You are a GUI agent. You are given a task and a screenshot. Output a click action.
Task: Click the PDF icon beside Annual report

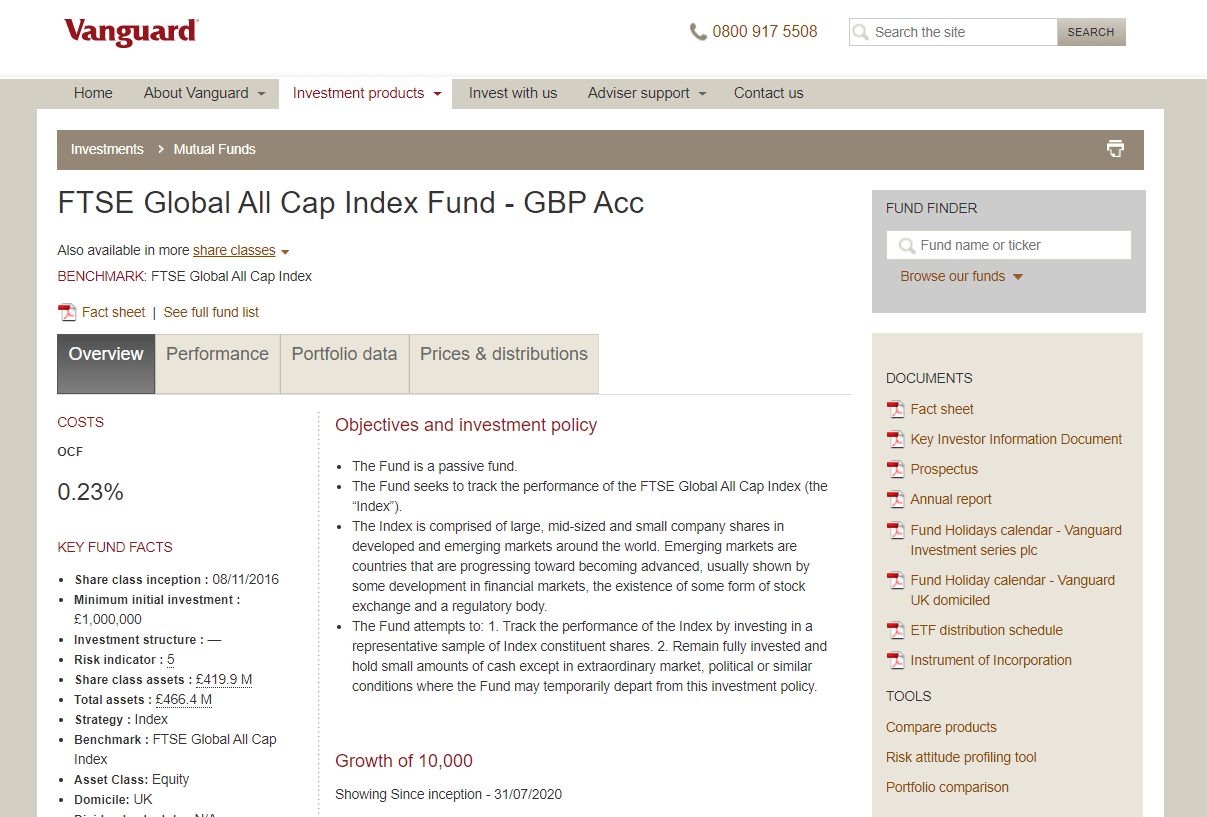click(895, 499)
